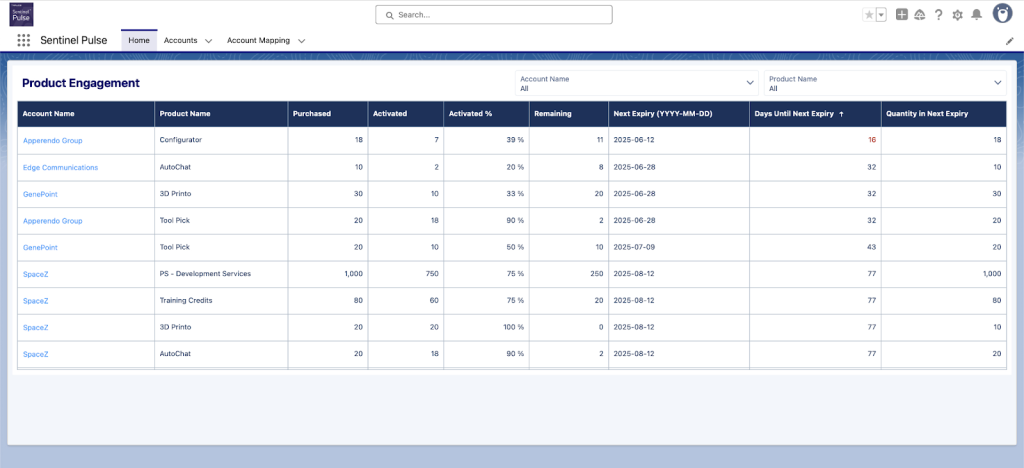Open the Accounts tab chevron menu
The height and width of the screenshot is (468, 1024).
pos(208,41)
